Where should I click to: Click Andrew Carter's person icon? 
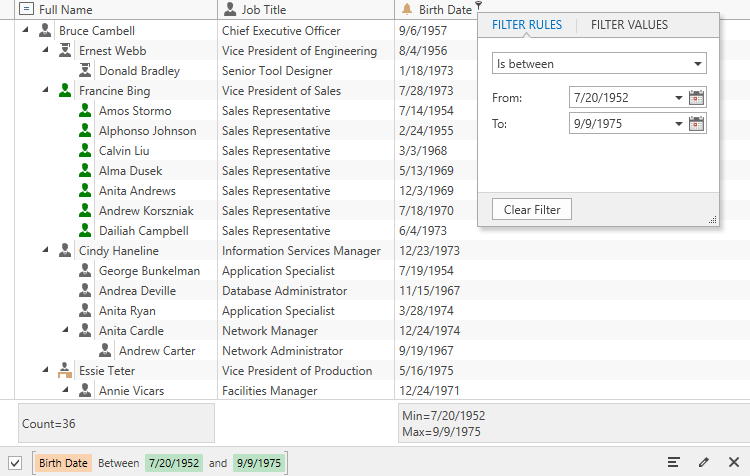(x=105, y=351)
